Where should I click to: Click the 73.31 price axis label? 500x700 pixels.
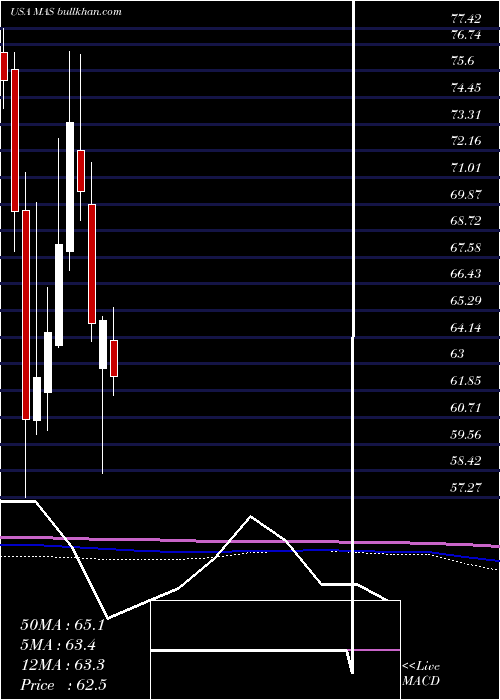(x=466, y=115)
